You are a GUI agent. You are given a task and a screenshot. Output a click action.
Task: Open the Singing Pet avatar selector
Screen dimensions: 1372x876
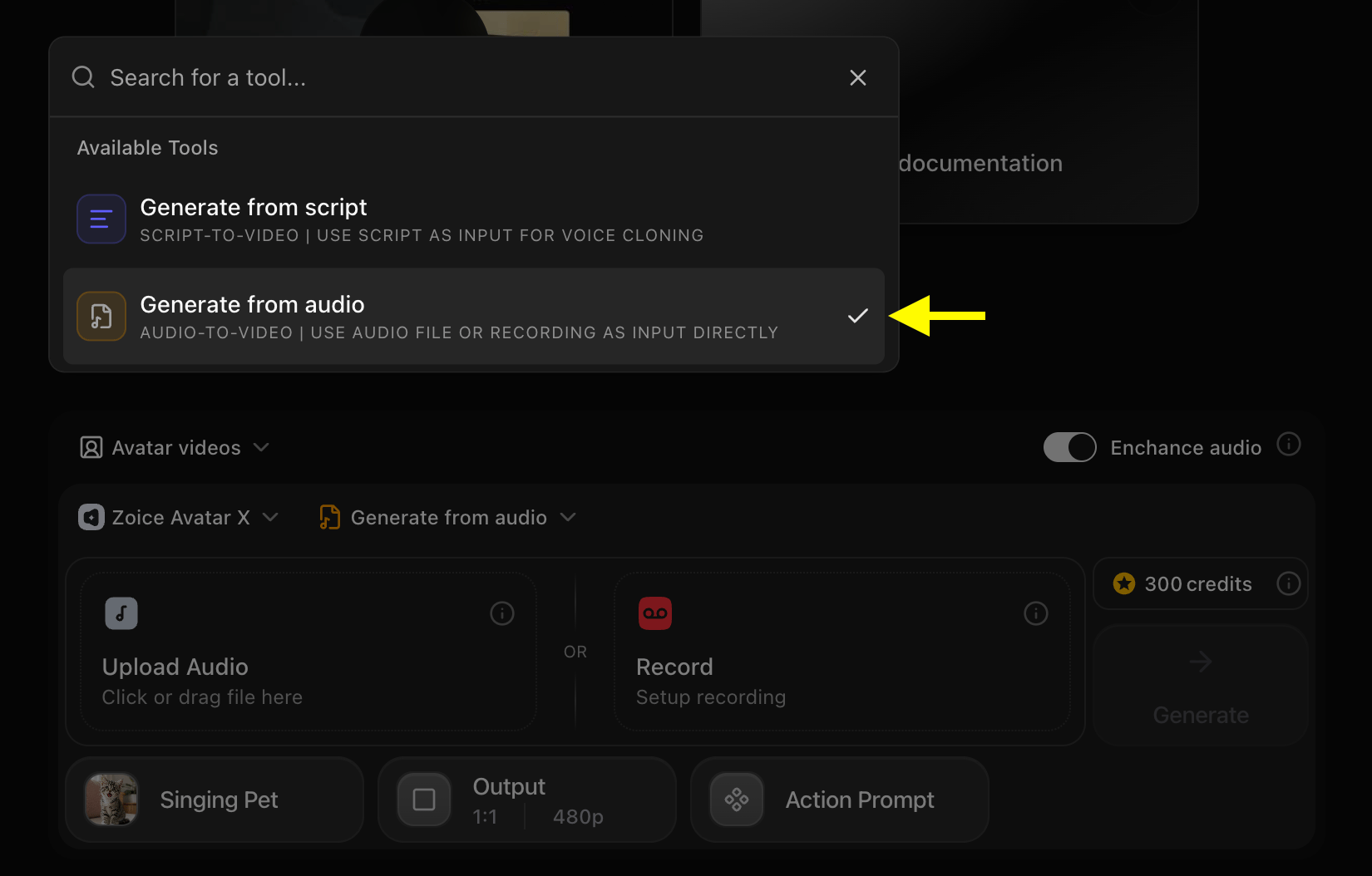coord(215,800)
